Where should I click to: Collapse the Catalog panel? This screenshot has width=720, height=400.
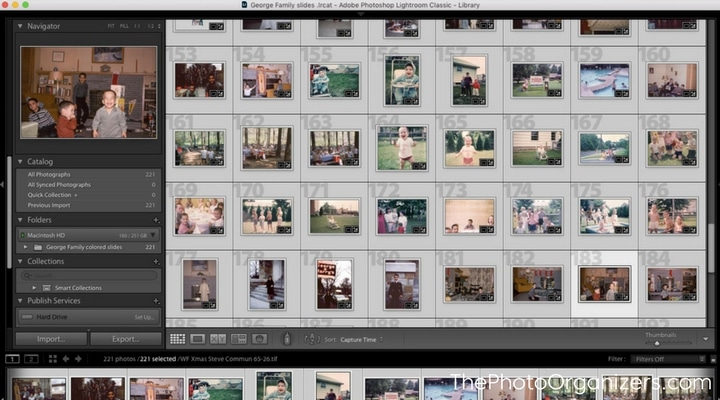point(20,162)
